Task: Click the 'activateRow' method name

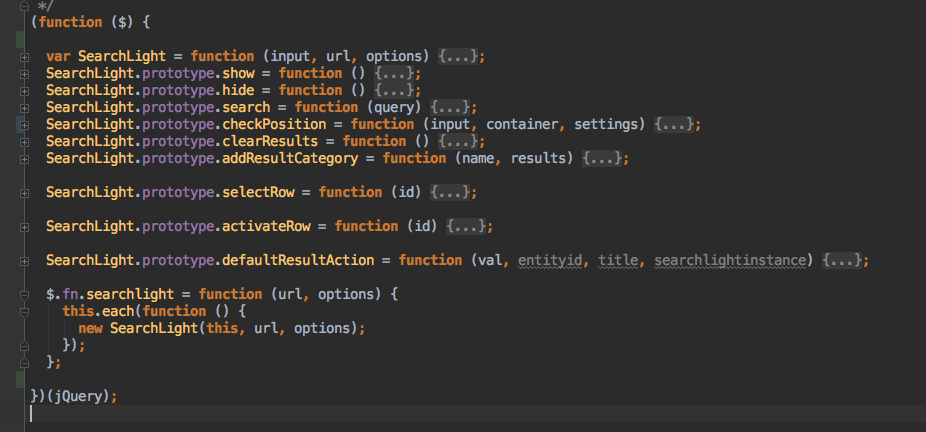Action: [266, 227]
